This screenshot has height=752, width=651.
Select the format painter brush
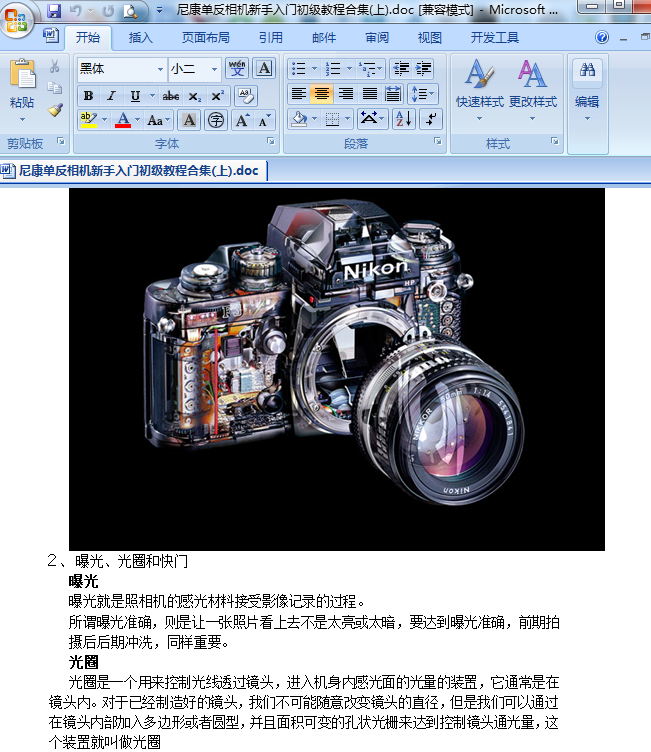pos(55,110)
